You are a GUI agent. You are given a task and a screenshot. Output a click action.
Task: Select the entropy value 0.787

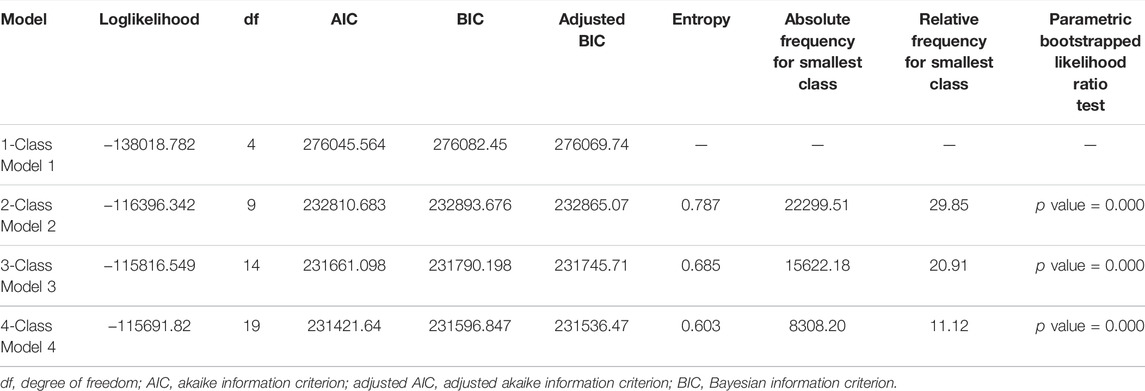coord(701,205)
